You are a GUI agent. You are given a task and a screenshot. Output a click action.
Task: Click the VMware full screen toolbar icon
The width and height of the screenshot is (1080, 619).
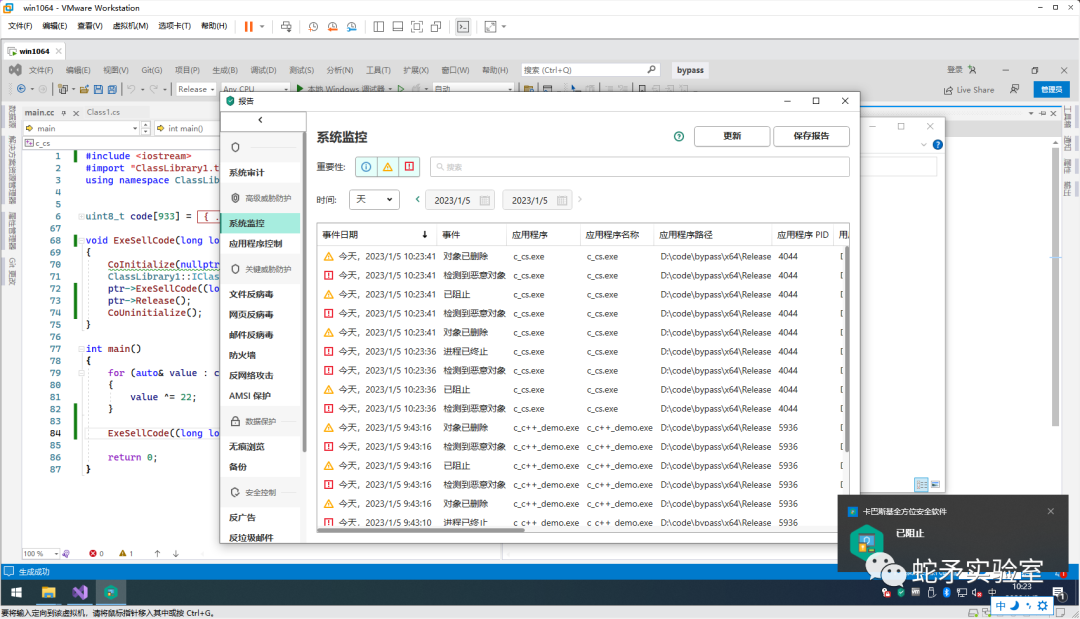tap(416, 28)
